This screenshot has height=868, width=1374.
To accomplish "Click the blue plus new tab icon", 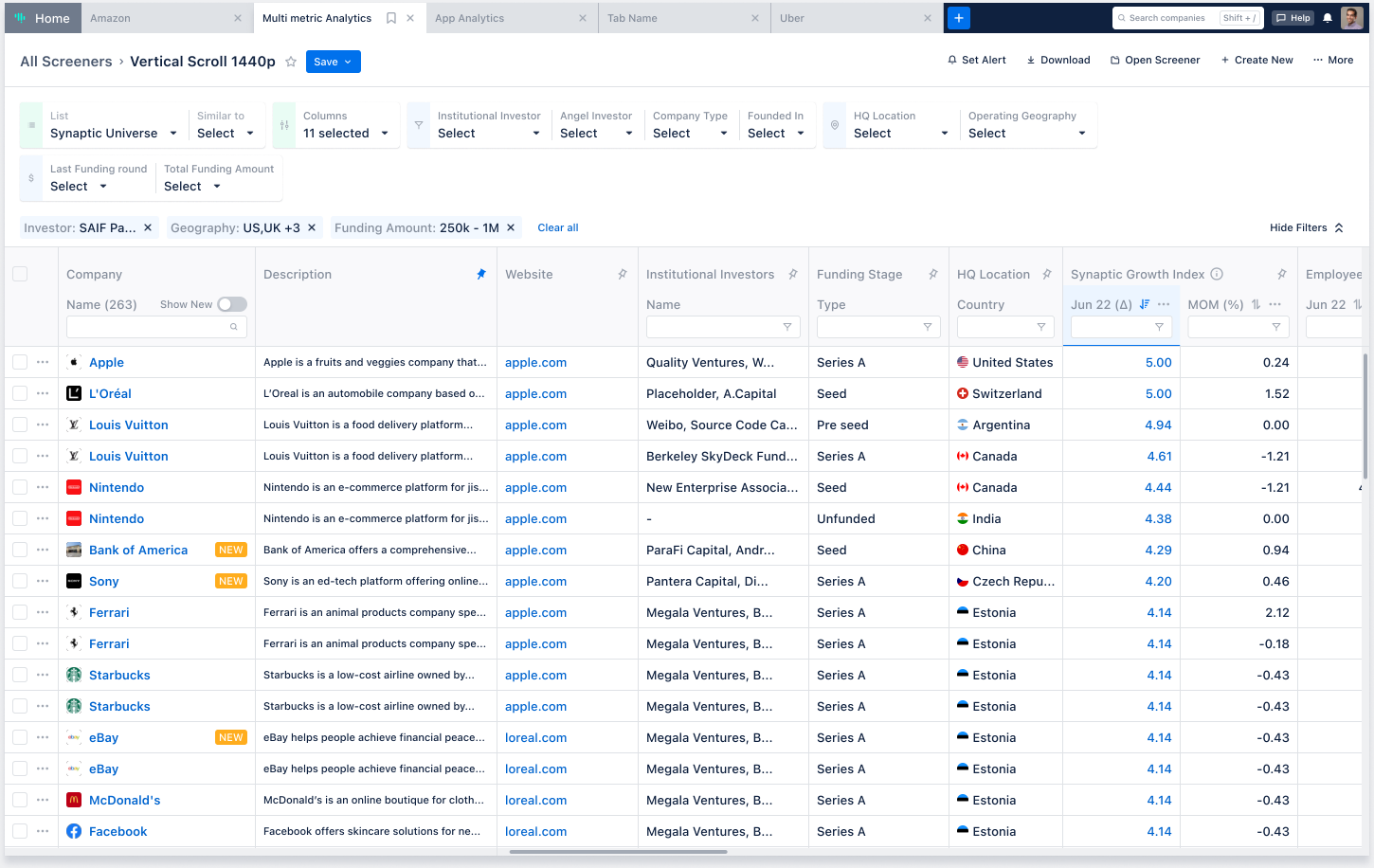I will point(959,18).
